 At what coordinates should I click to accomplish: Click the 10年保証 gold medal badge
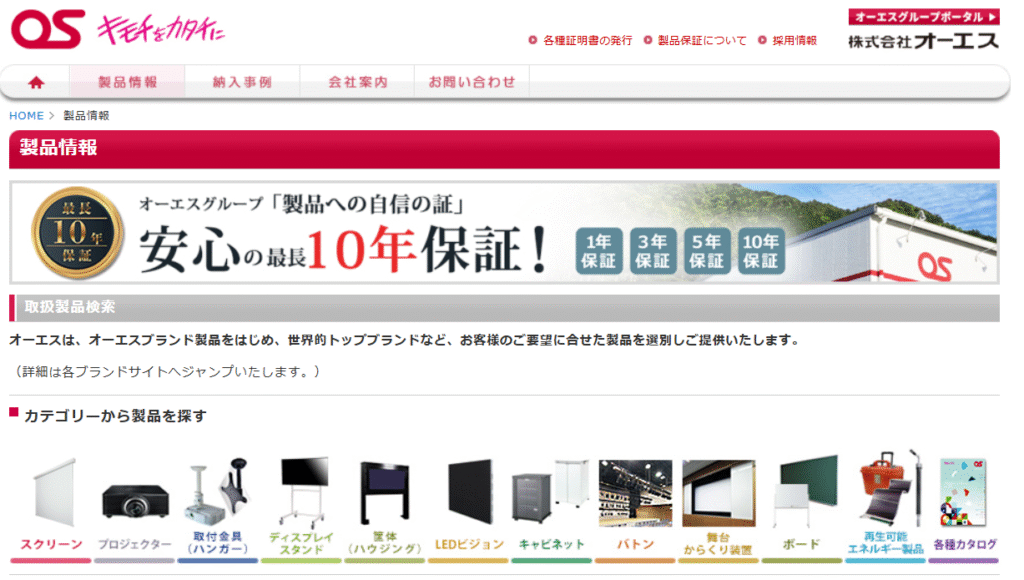pyautogui.click(x=77, y=233)
